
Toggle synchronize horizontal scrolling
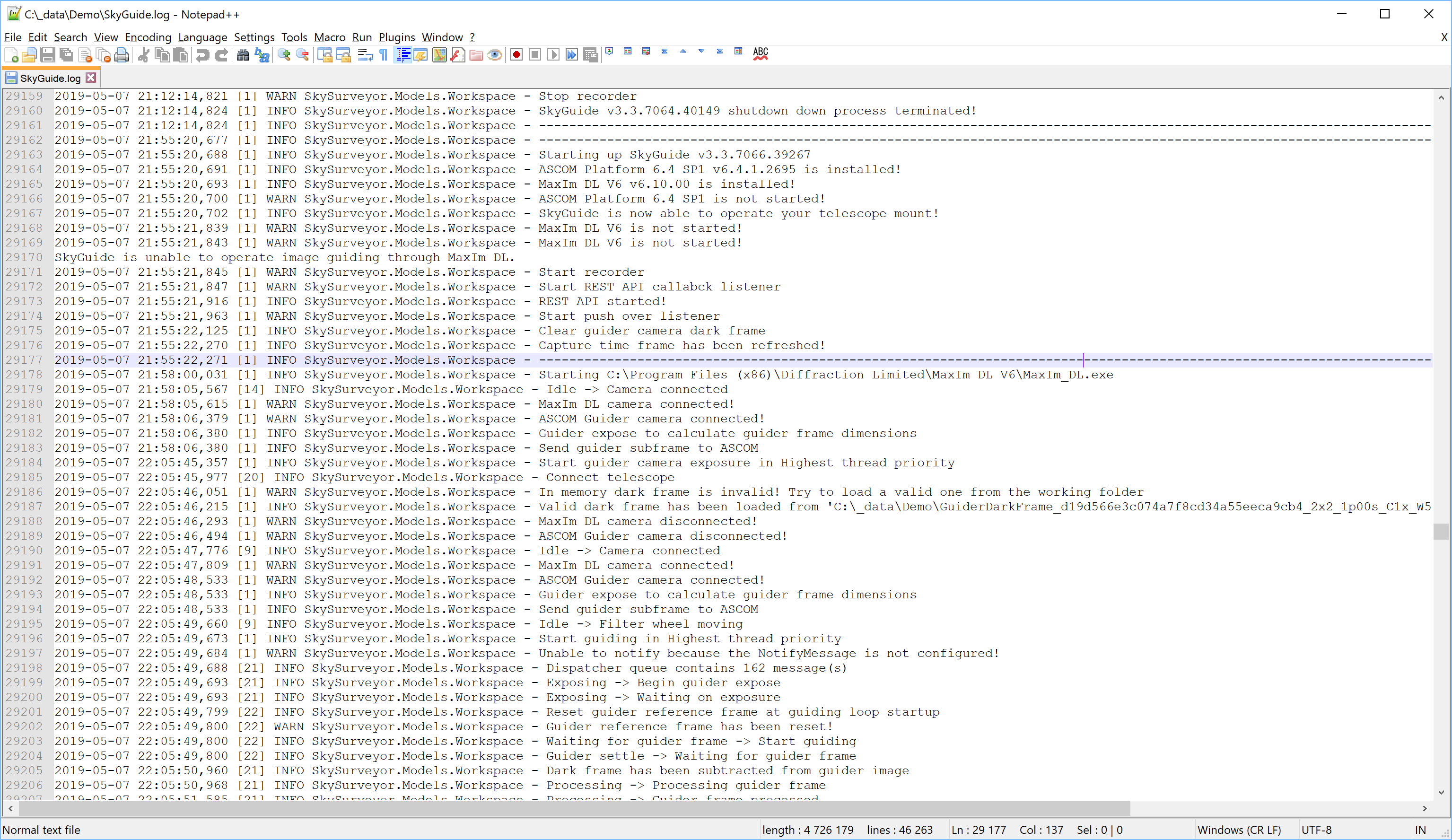tap(343, 55)
